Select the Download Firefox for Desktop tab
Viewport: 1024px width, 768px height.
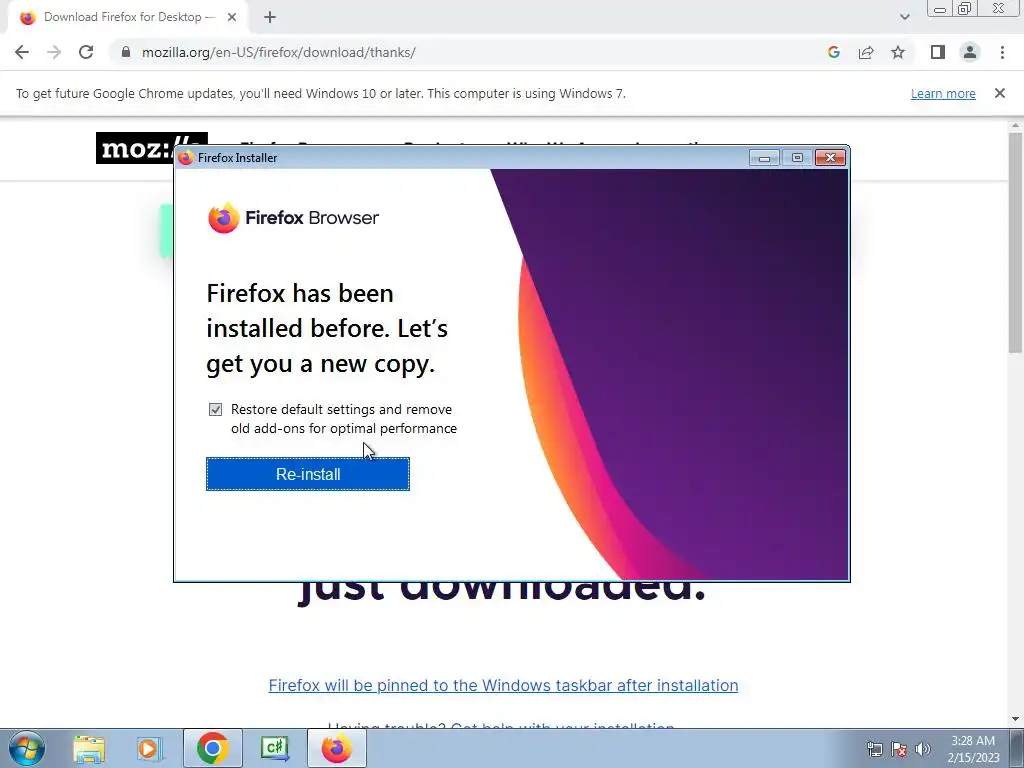[129, 17]
